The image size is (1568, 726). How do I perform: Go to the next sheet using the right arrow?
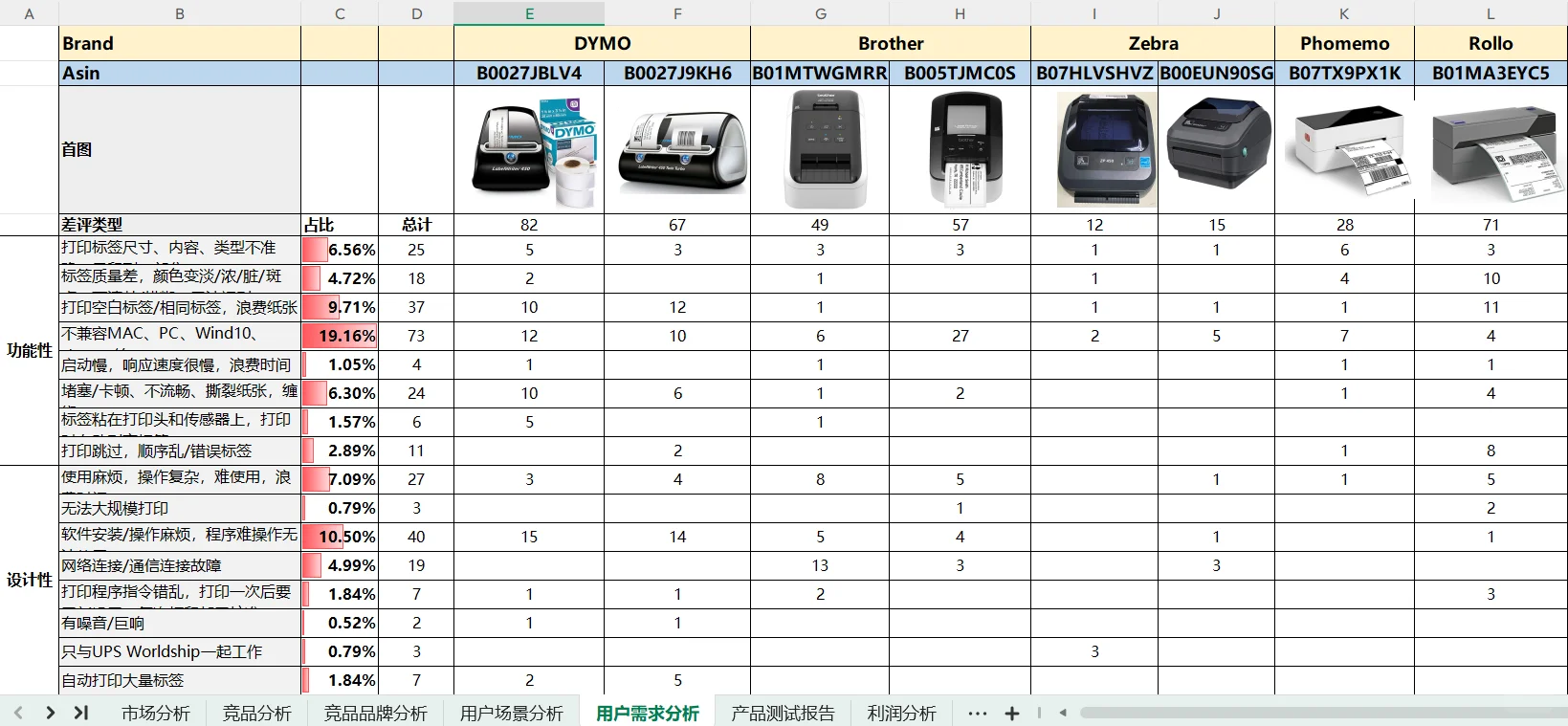pyautogui.click(x=50, y=713)
